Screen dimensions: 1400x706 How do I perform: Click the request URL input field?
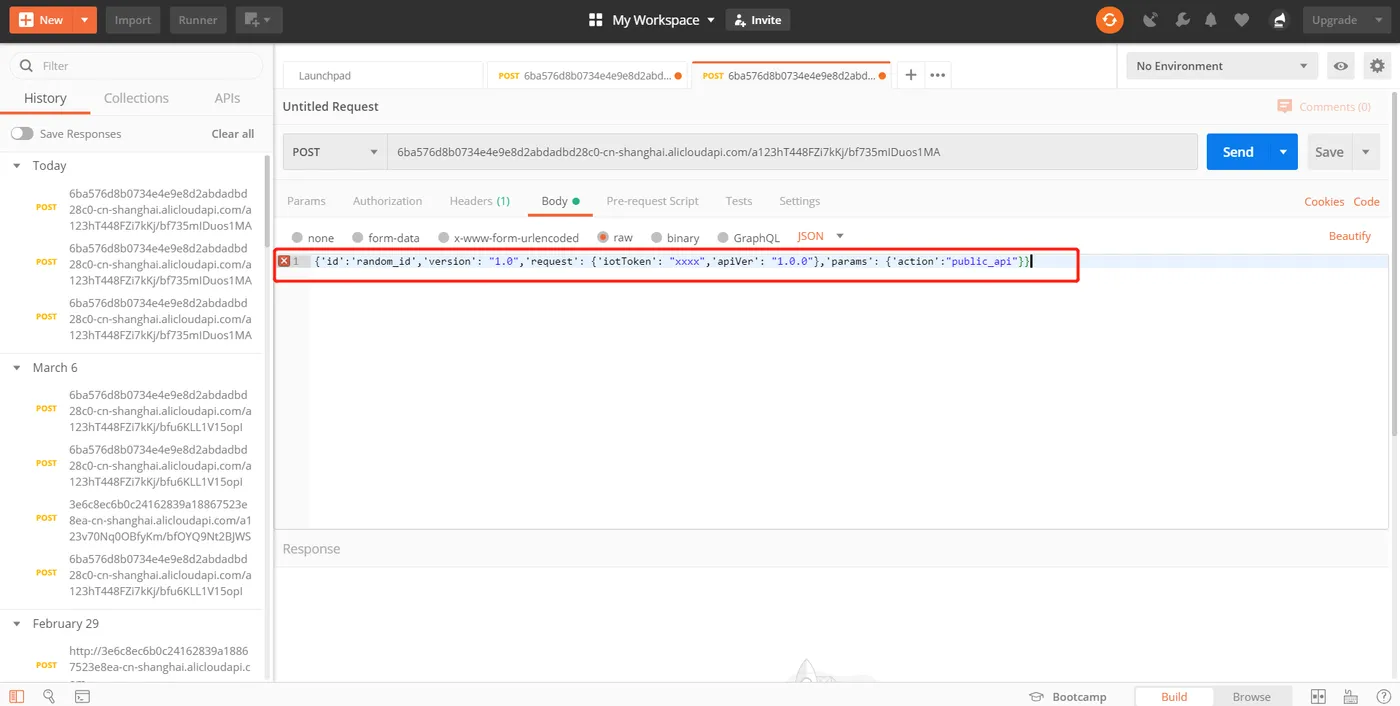792,152
